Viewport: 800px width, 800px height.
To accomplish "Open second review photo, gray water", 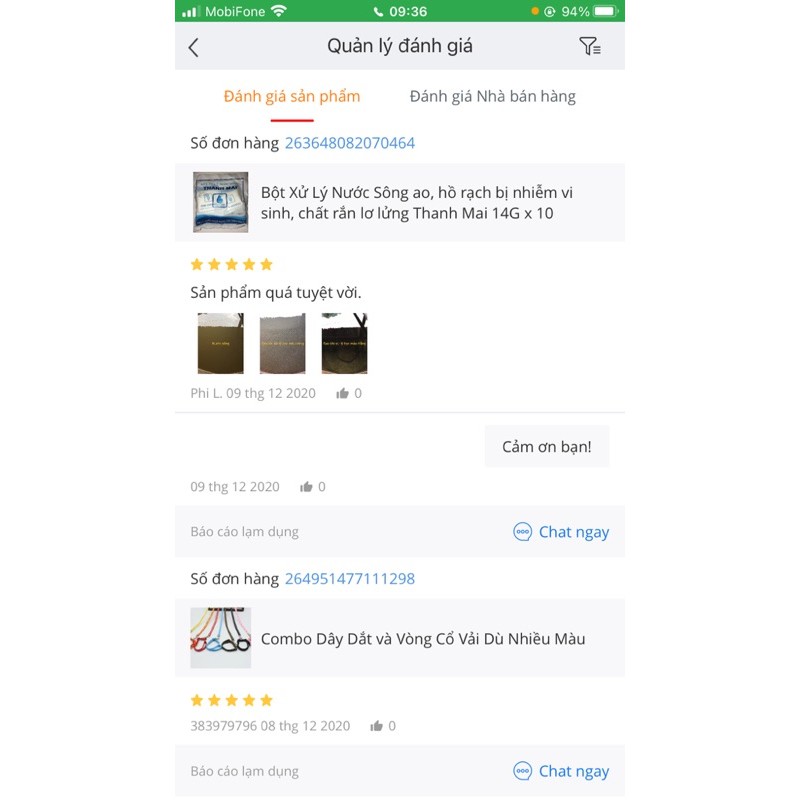I will 282,343.
